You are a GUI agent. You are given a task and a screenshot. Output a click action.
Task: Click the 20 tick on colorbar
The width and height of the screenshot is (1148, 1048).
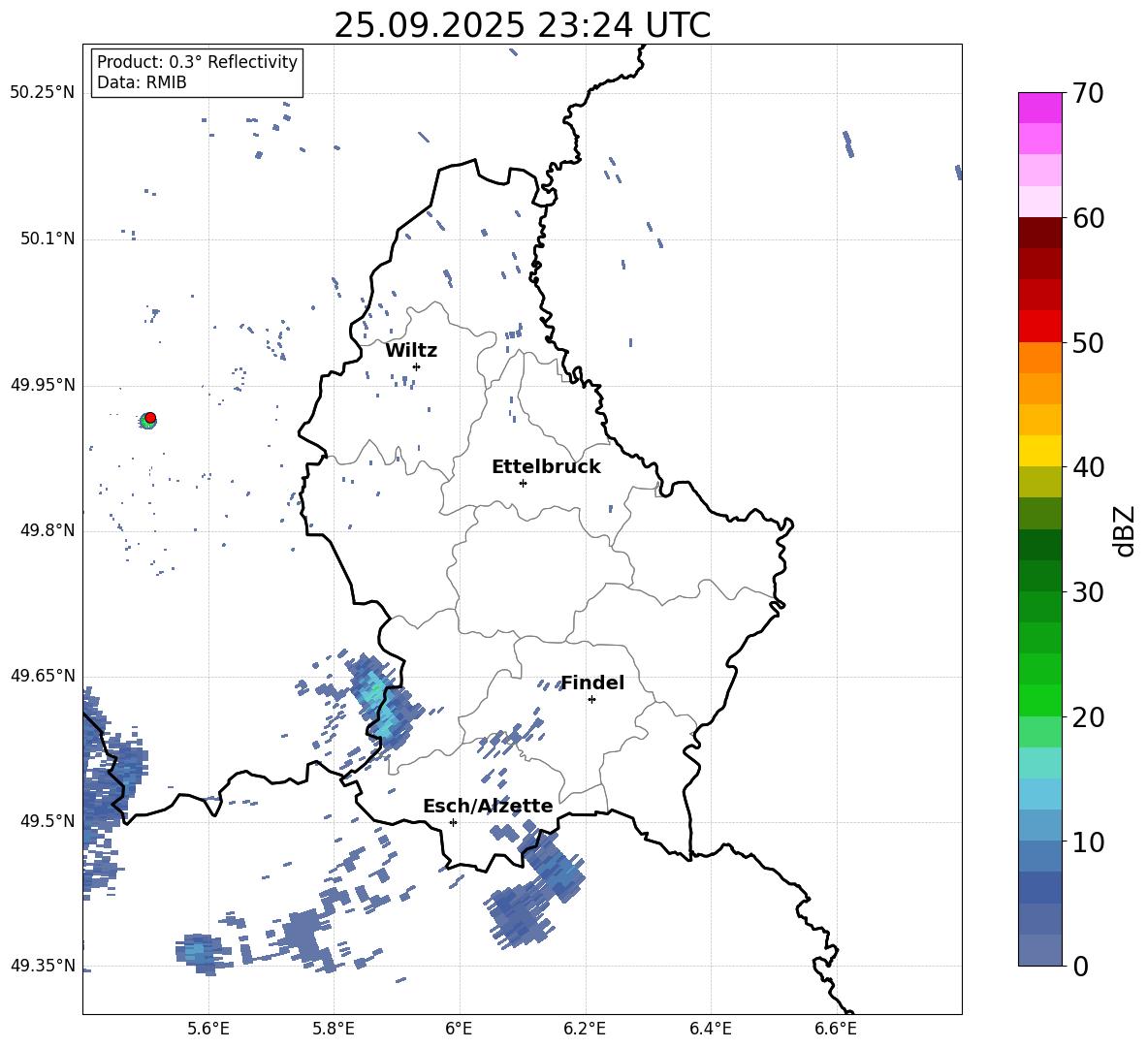pyautogui.click(x=1088, y=717)
